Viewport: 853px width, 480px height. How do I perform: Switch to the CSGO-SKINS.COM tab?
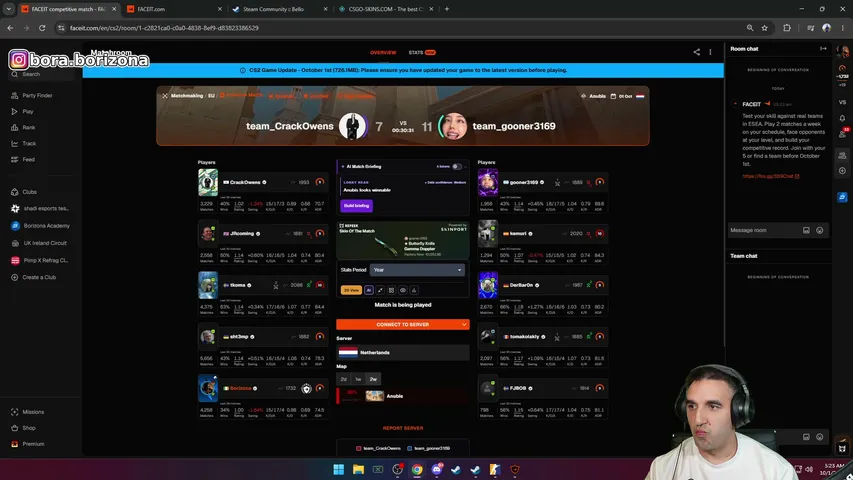384,9
